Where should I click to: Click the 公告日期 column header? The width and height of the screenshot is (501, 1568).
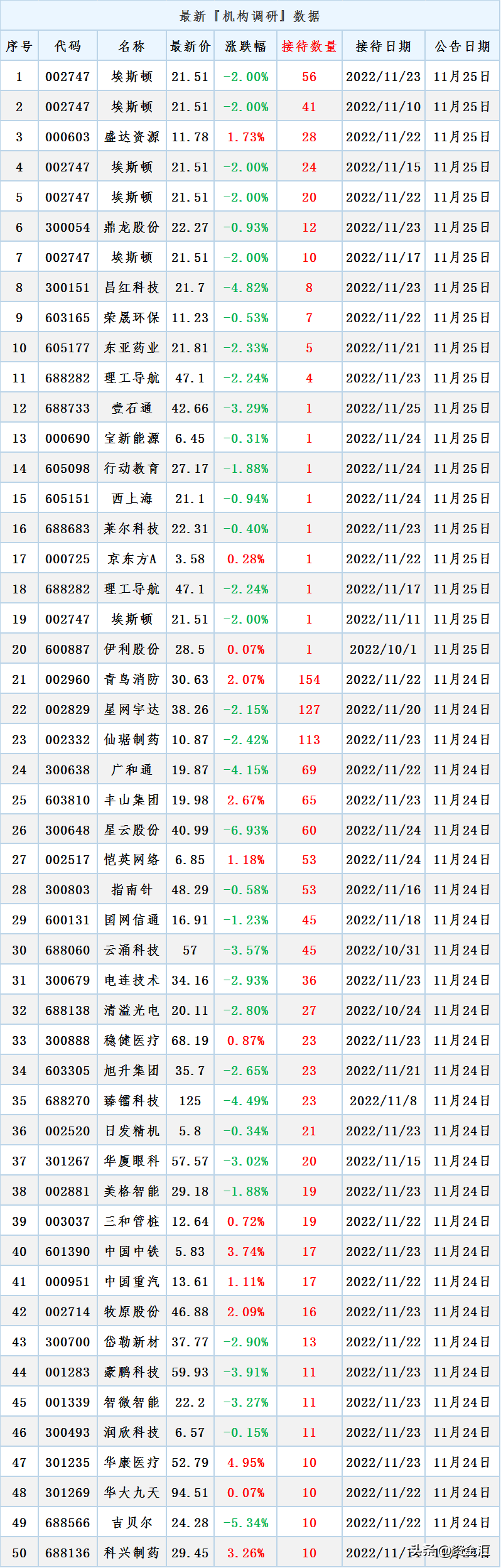tap(462, 46)
